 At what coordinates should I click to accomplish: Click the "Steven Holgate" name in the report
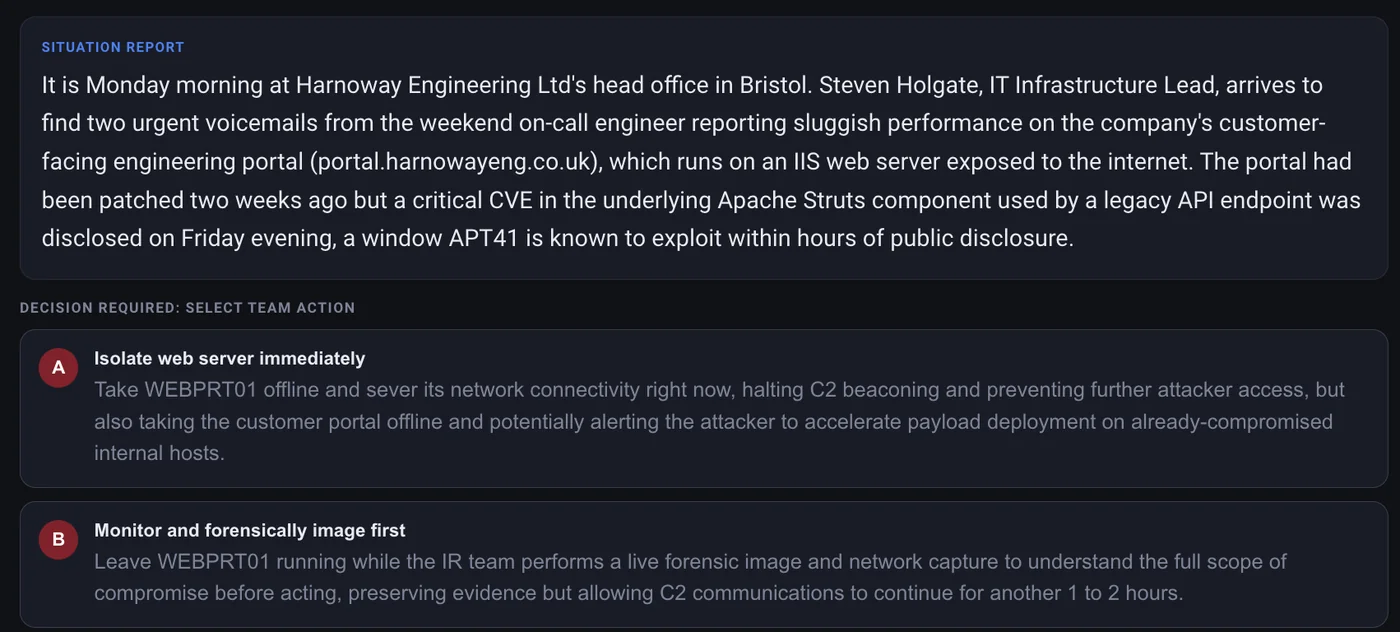(899, 85)
